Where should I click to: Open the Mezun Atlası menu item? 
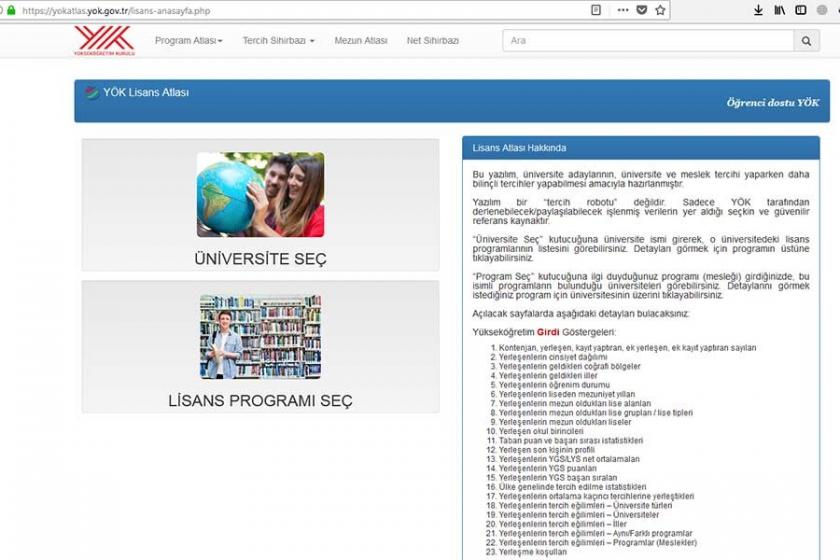click(x=361, y=41)
